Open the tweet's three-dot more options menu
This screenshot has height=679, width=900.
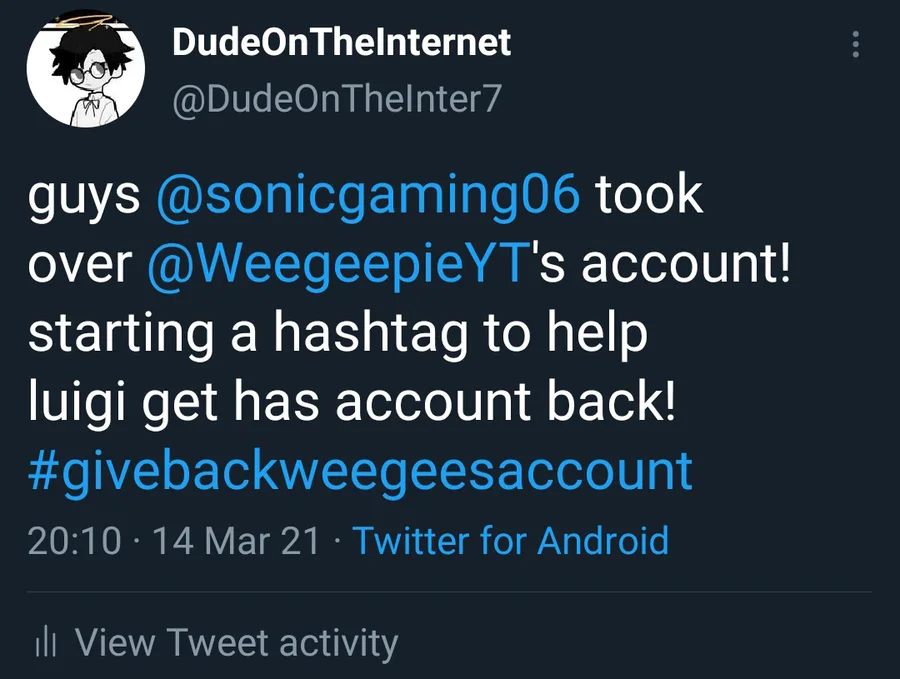click(855, 44)
